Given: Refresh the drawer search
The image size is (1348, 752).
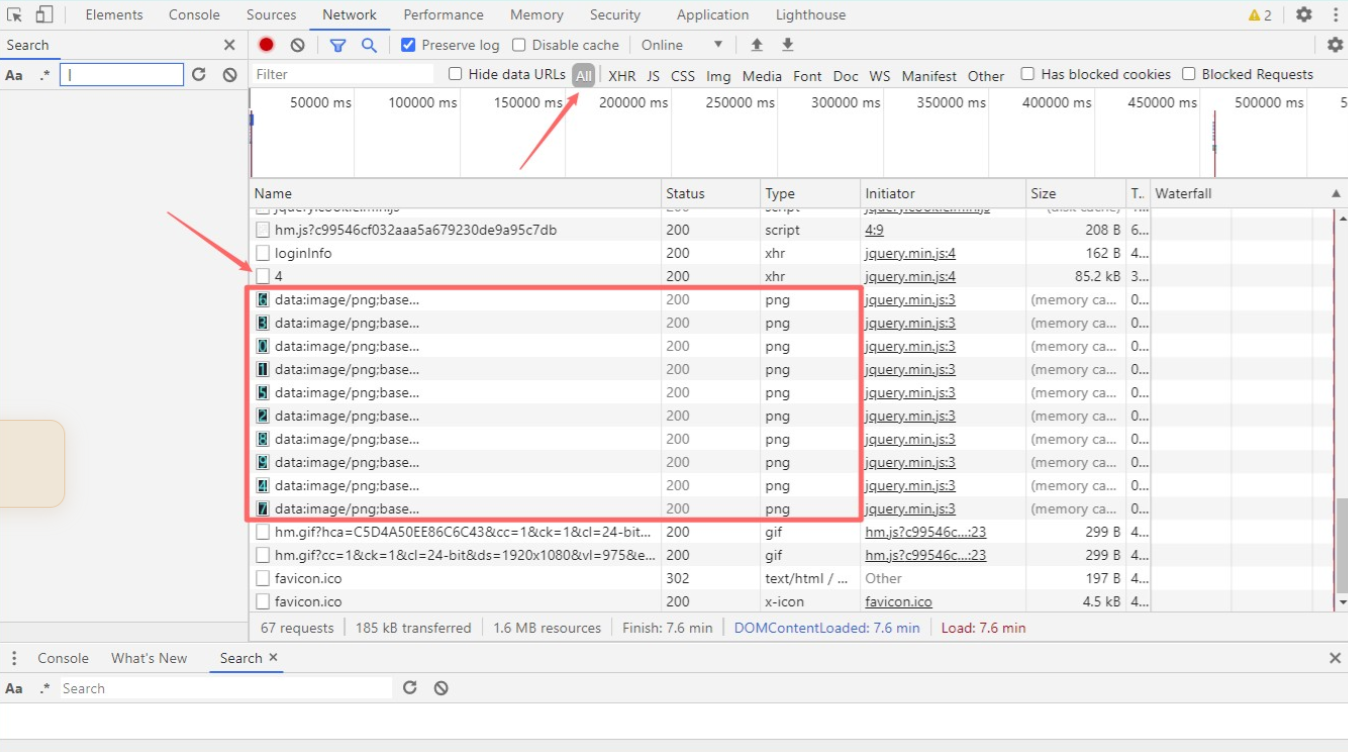Looking at the screenshot, I should (409, 688).
